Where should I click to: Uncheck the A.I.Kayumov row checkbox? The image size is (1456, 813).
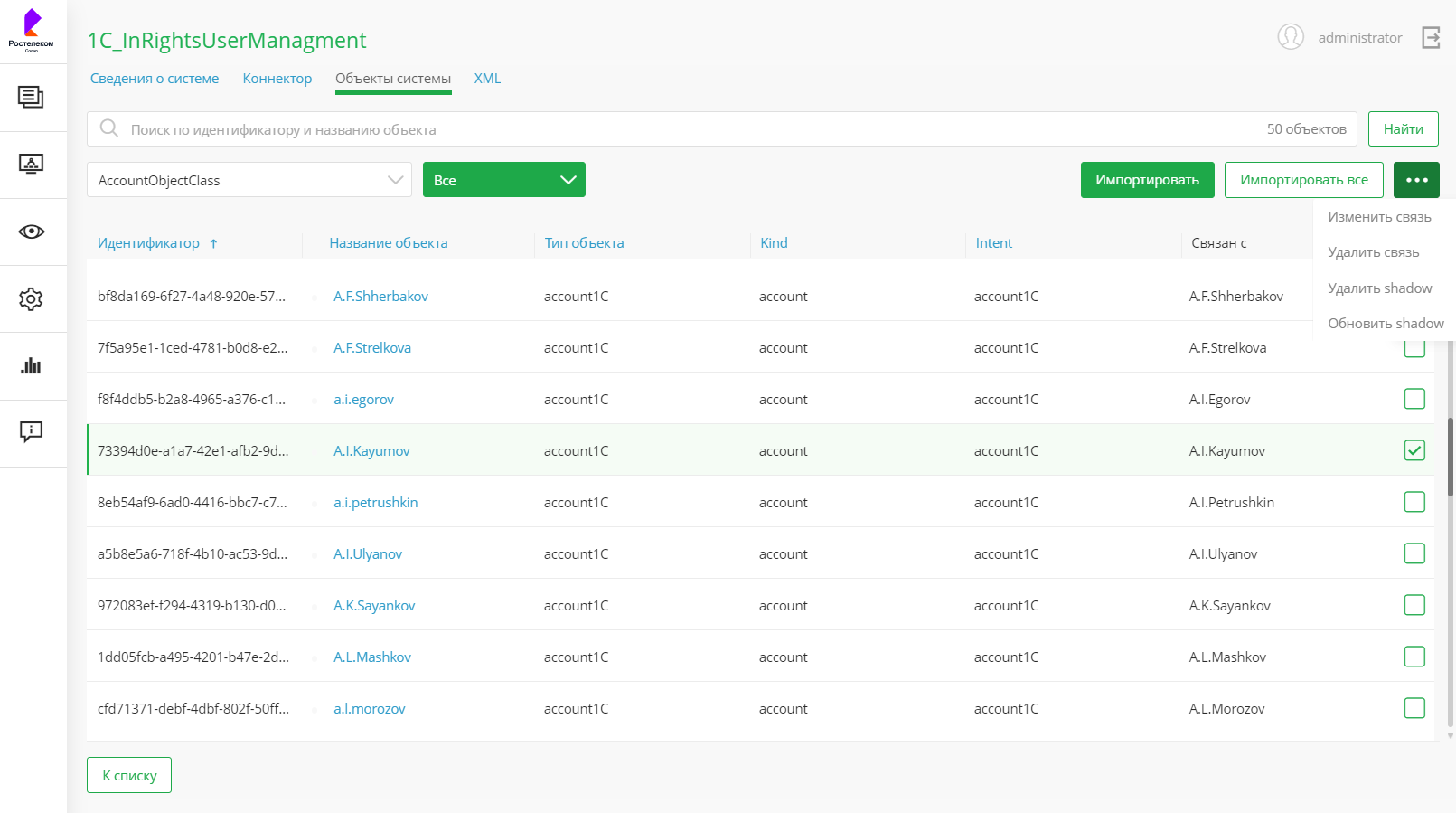1414,450
